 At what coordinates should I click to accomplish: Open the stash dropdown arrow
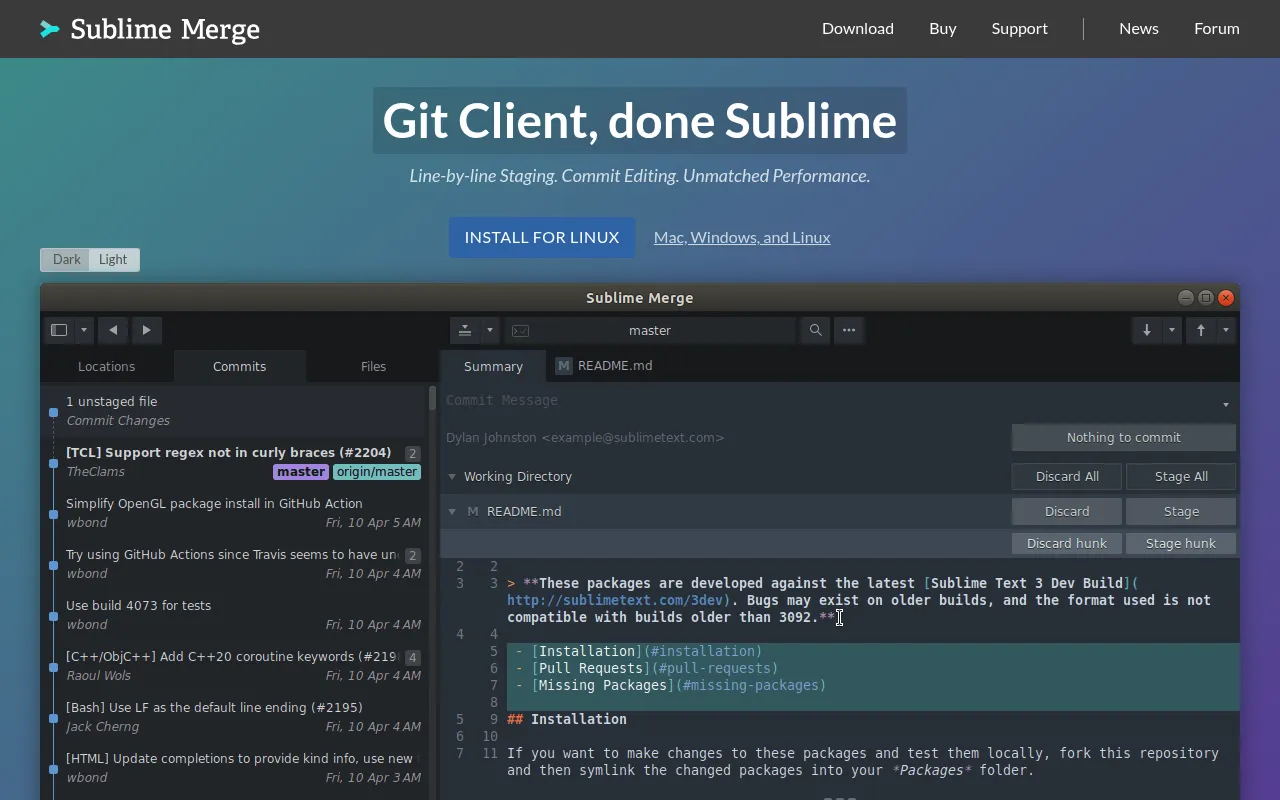coord(489,330)
